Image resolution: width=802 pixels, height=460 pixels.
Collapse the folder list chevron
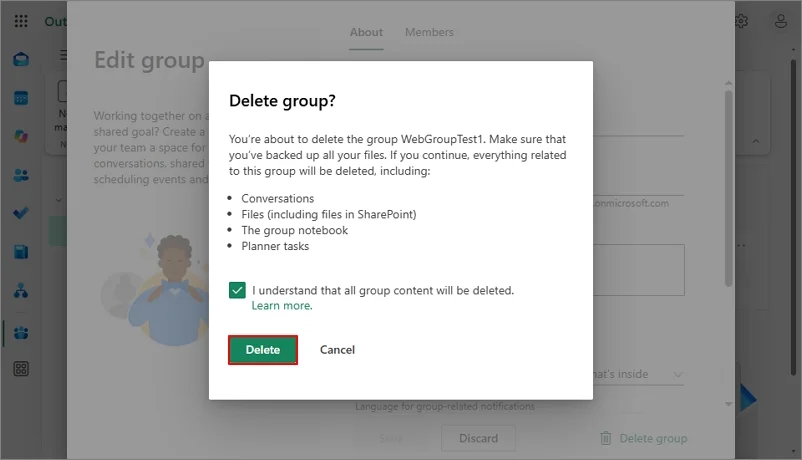point(58,200)
